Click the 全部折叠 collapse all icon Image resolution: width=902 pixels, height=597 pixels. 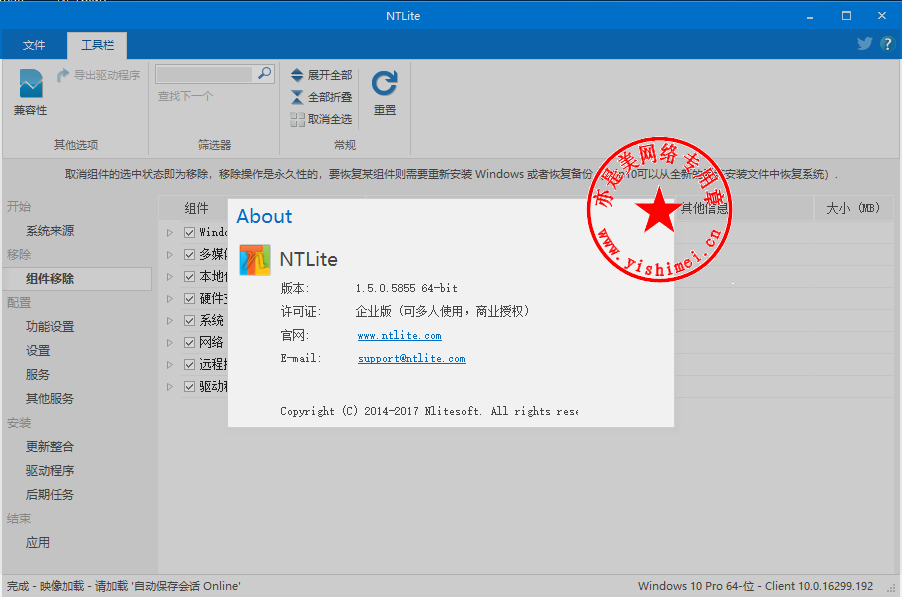coord(297,97)
